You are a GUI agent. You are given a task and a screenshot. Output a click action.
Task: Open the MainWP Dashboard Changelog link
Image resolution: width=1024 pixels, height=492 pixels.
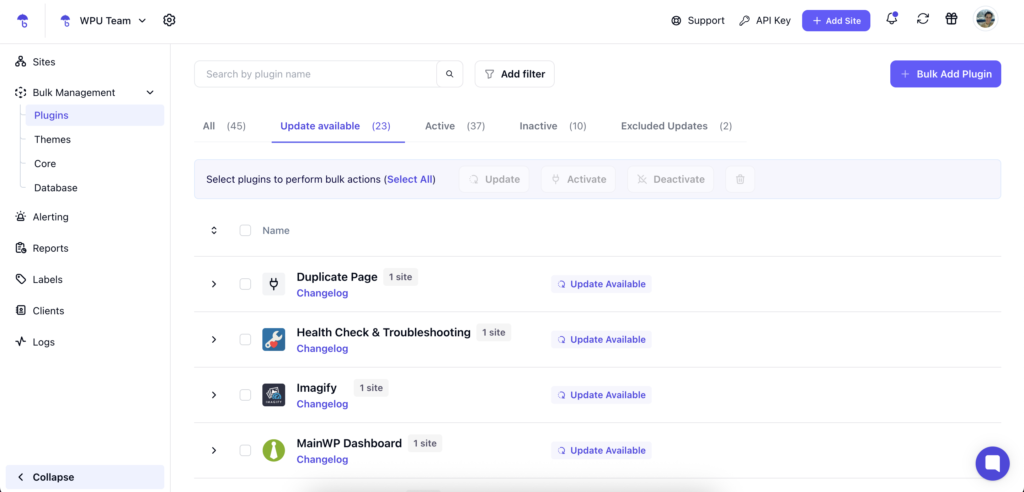point(322,460)
